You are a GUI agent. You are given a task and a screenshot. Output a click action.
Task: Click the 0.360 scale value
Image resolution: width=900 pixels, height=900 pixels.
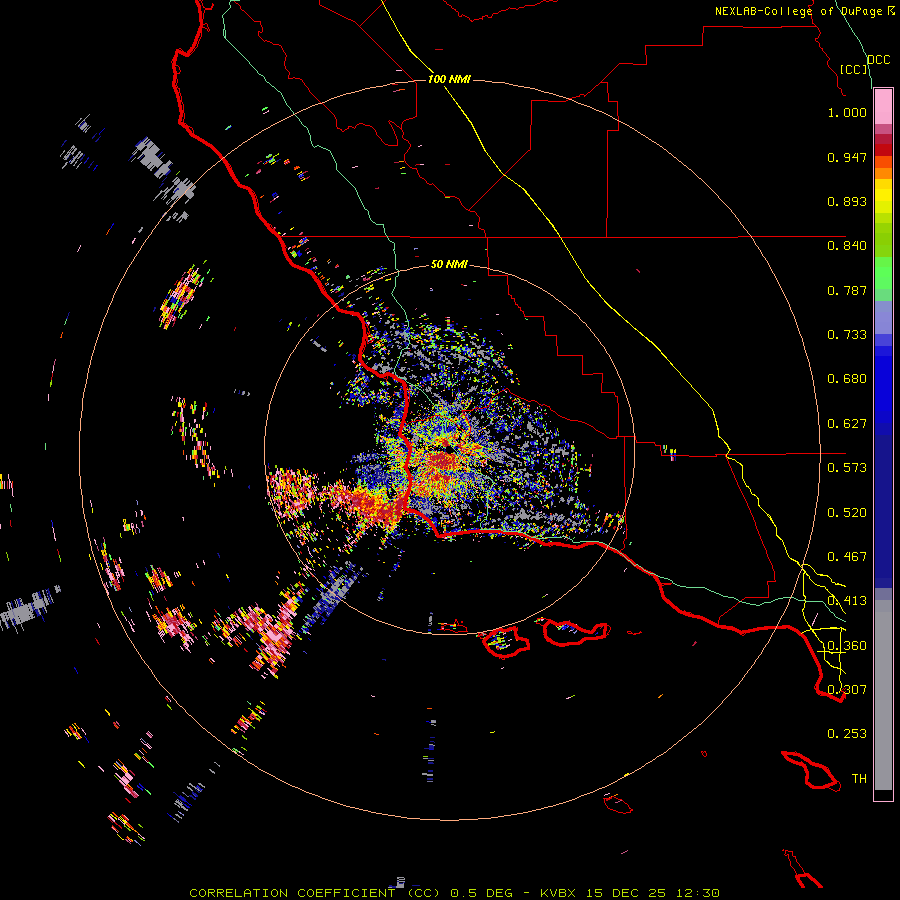[847, 646]
